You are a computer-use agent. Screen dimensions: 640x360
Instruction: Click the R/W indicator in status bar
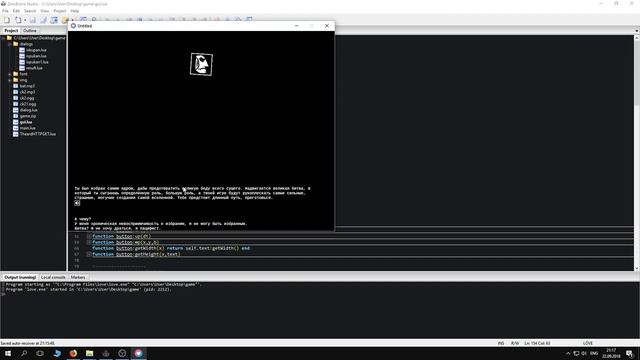tap(515, 343)
